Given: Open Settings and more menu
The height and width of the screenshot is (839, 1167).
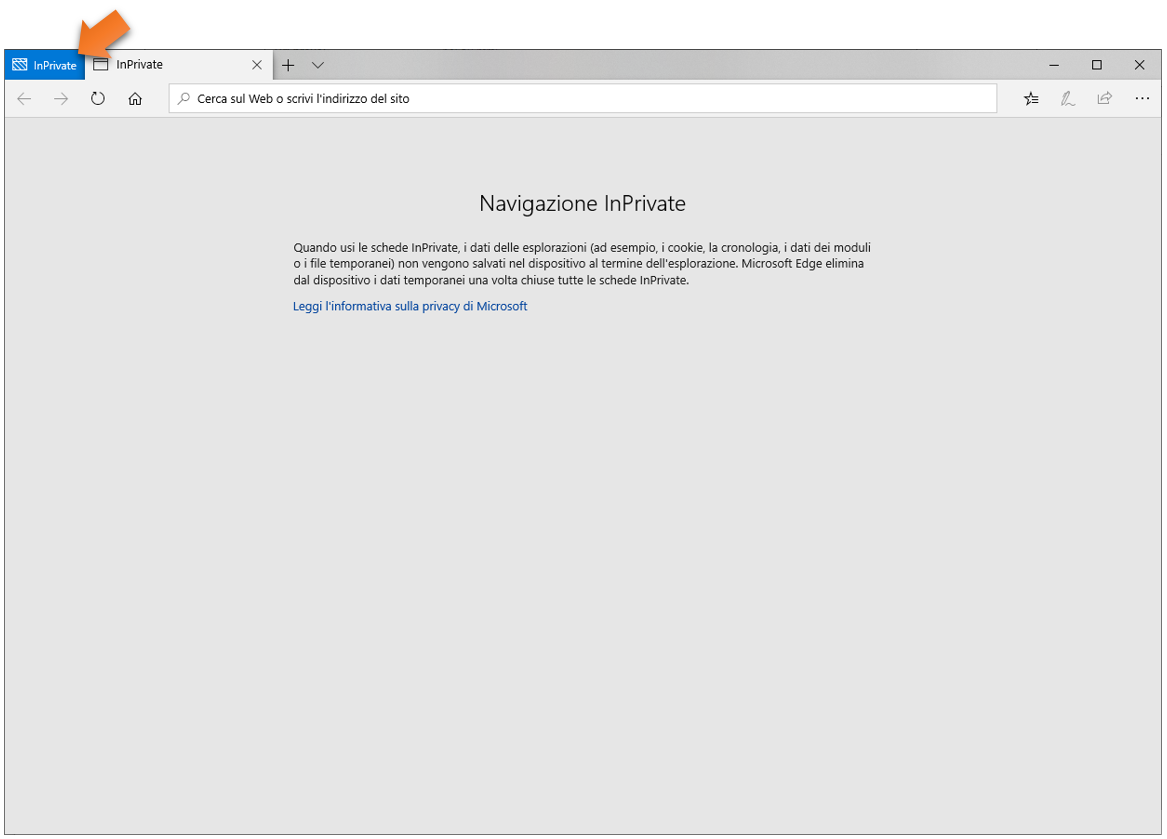Looking at the screenshot, I should coord(1142,99).
